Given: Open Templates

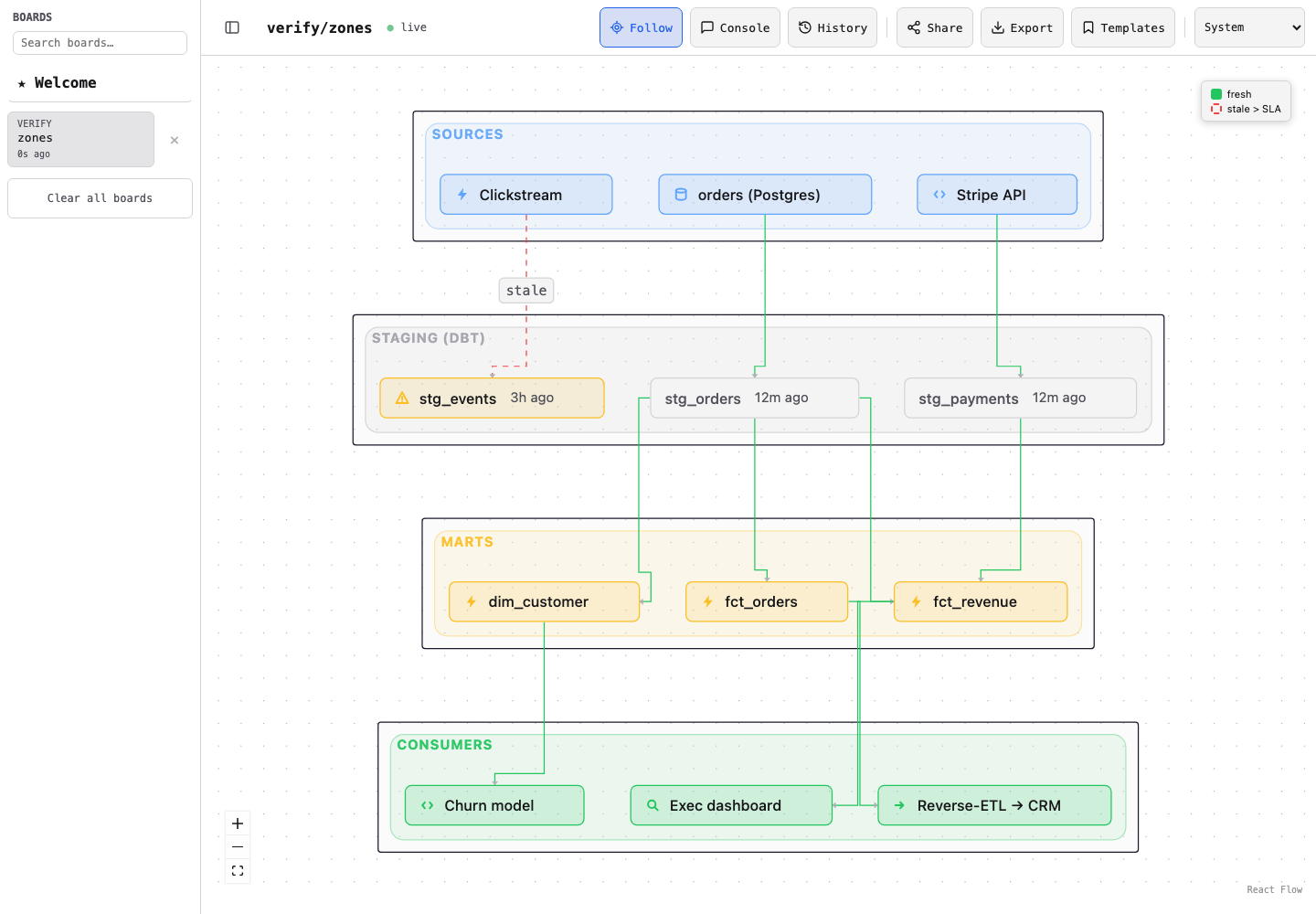Looking at the screenshot, I should pos(1122,27).
